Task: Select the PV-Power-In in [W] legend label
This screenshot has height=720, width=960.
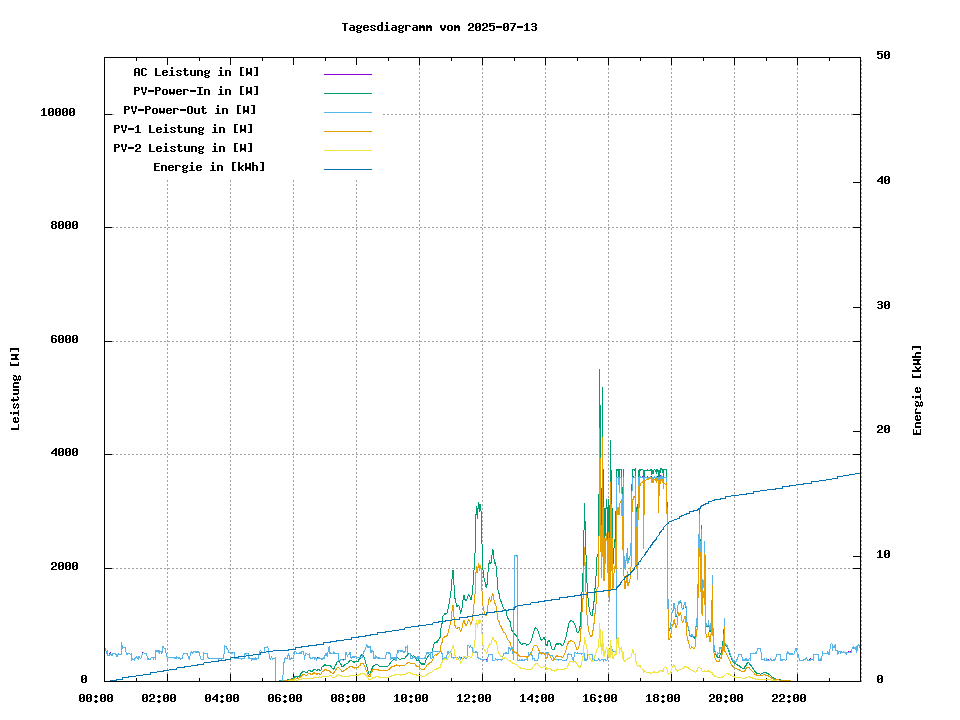Action: [x=196, y=91]
